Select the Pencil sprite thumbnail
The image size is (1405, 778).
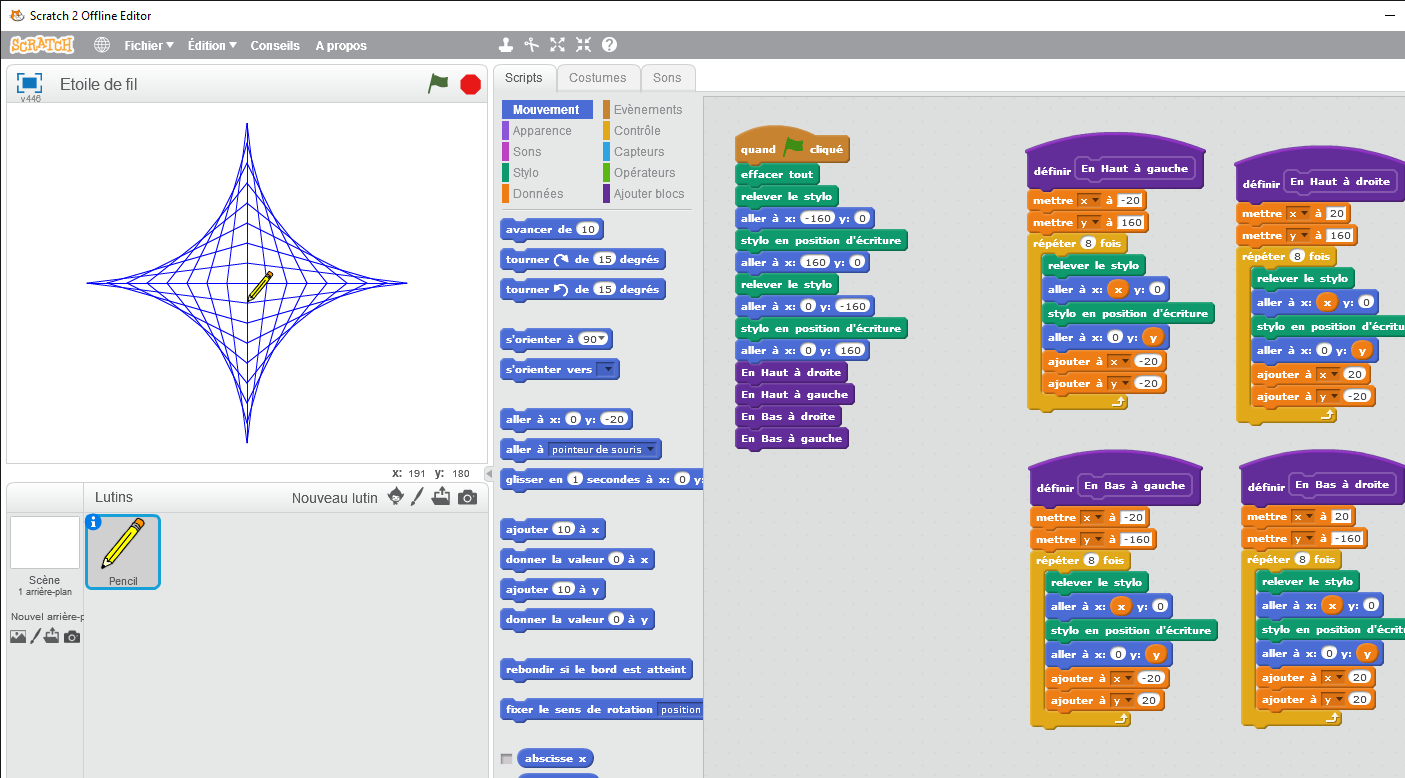pyautogui.click(x=123, y=551)
